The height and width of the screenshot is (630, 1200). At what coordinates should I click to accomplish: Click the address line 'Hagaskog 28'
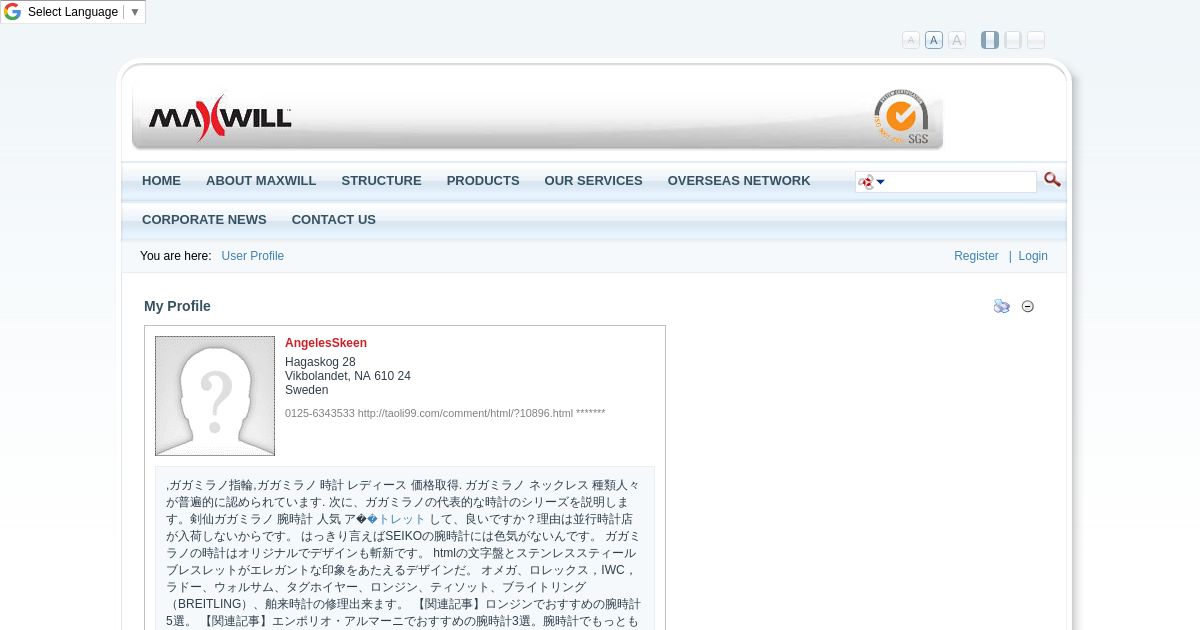click(320, 362)
